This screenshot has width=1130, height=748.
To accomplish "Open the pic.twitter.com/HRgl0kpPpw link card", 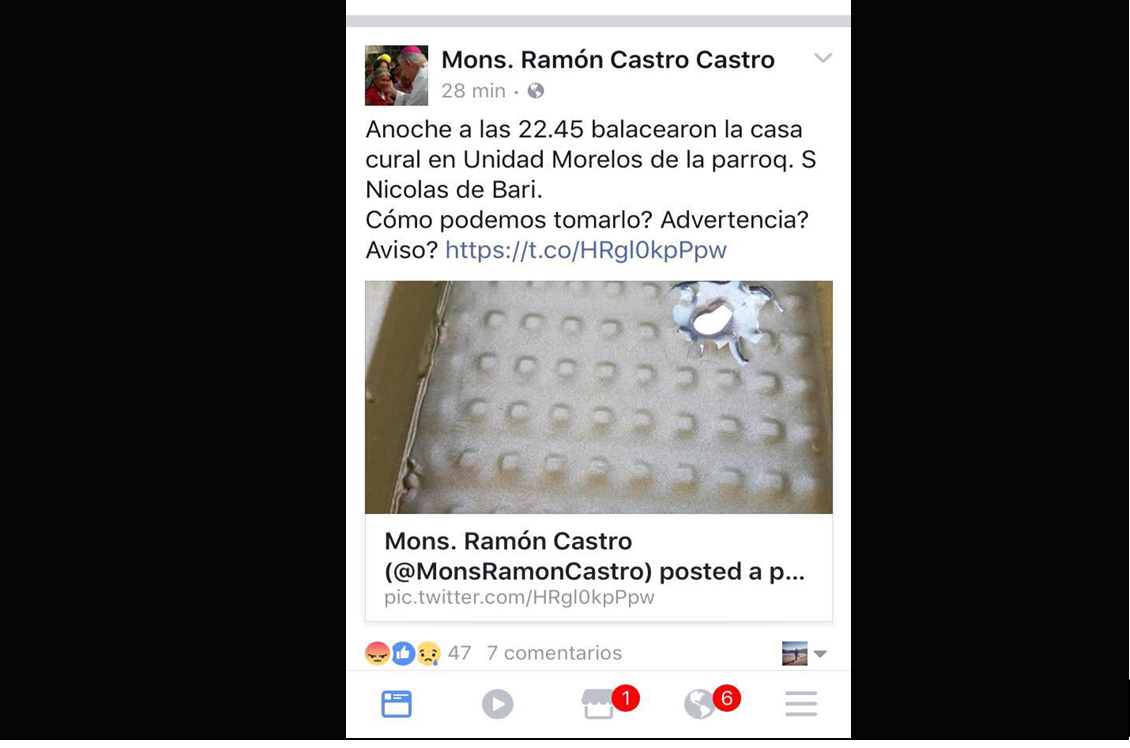I will coord(599,568).
